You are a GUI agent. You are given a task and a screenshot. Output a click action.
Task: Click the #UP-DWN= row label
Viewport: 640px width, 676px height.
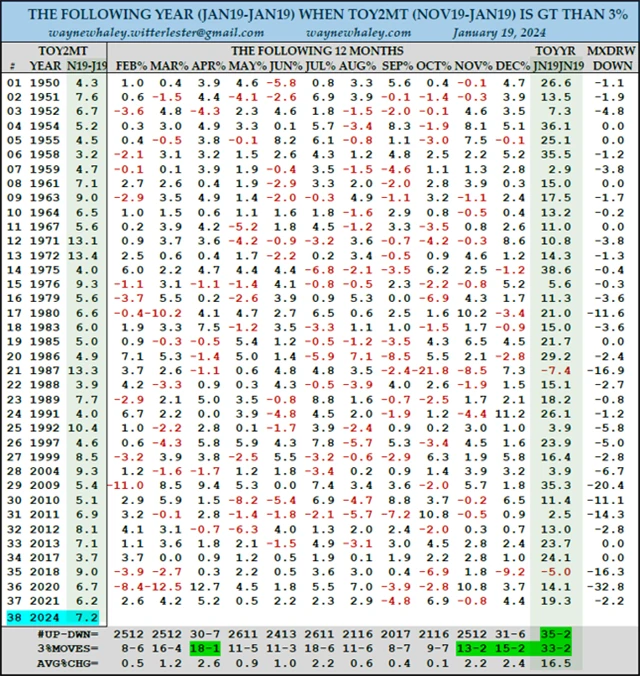point(68,634)
